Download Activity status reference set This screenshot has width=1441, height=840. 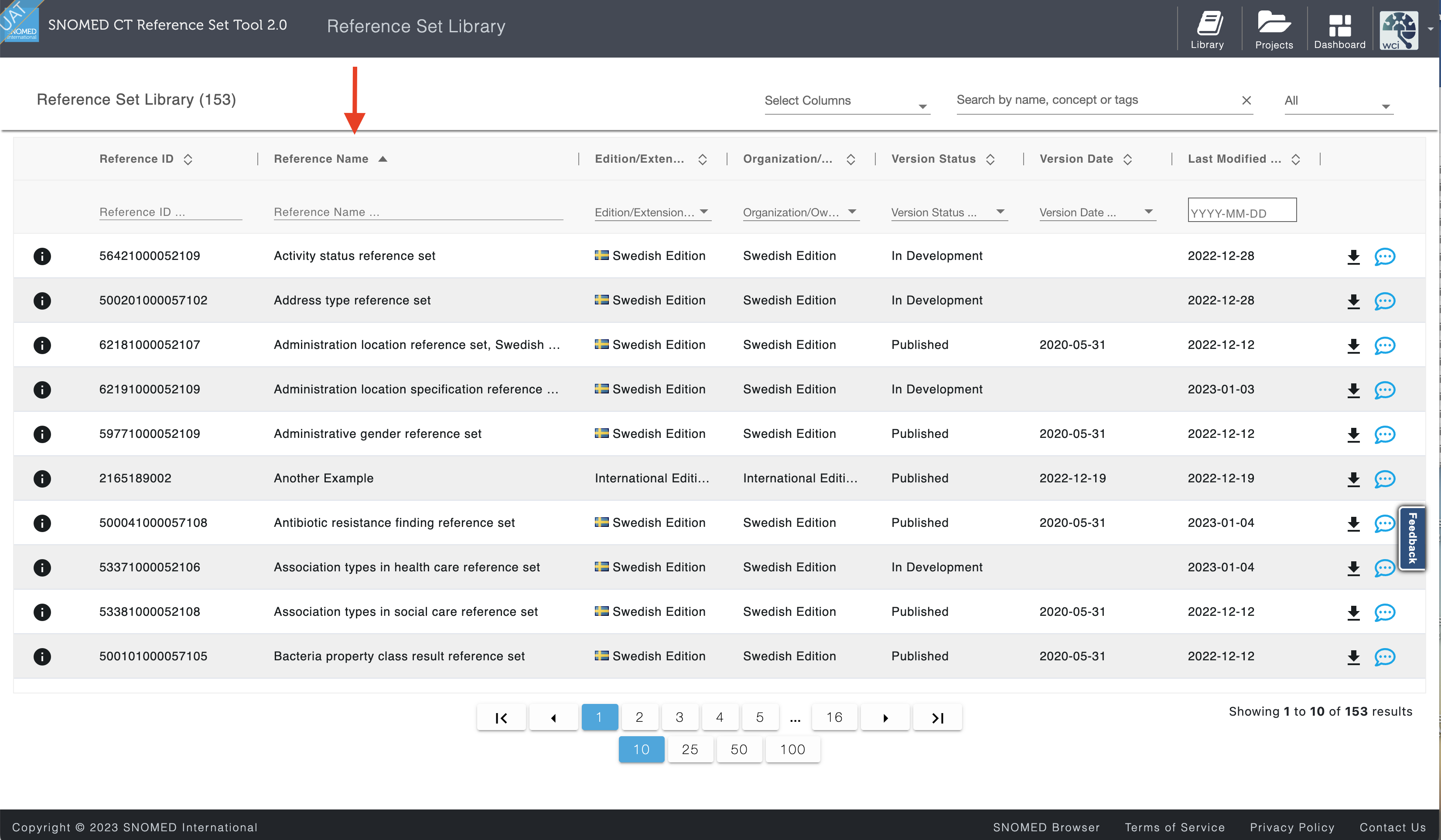click(x=1353, y=257)
